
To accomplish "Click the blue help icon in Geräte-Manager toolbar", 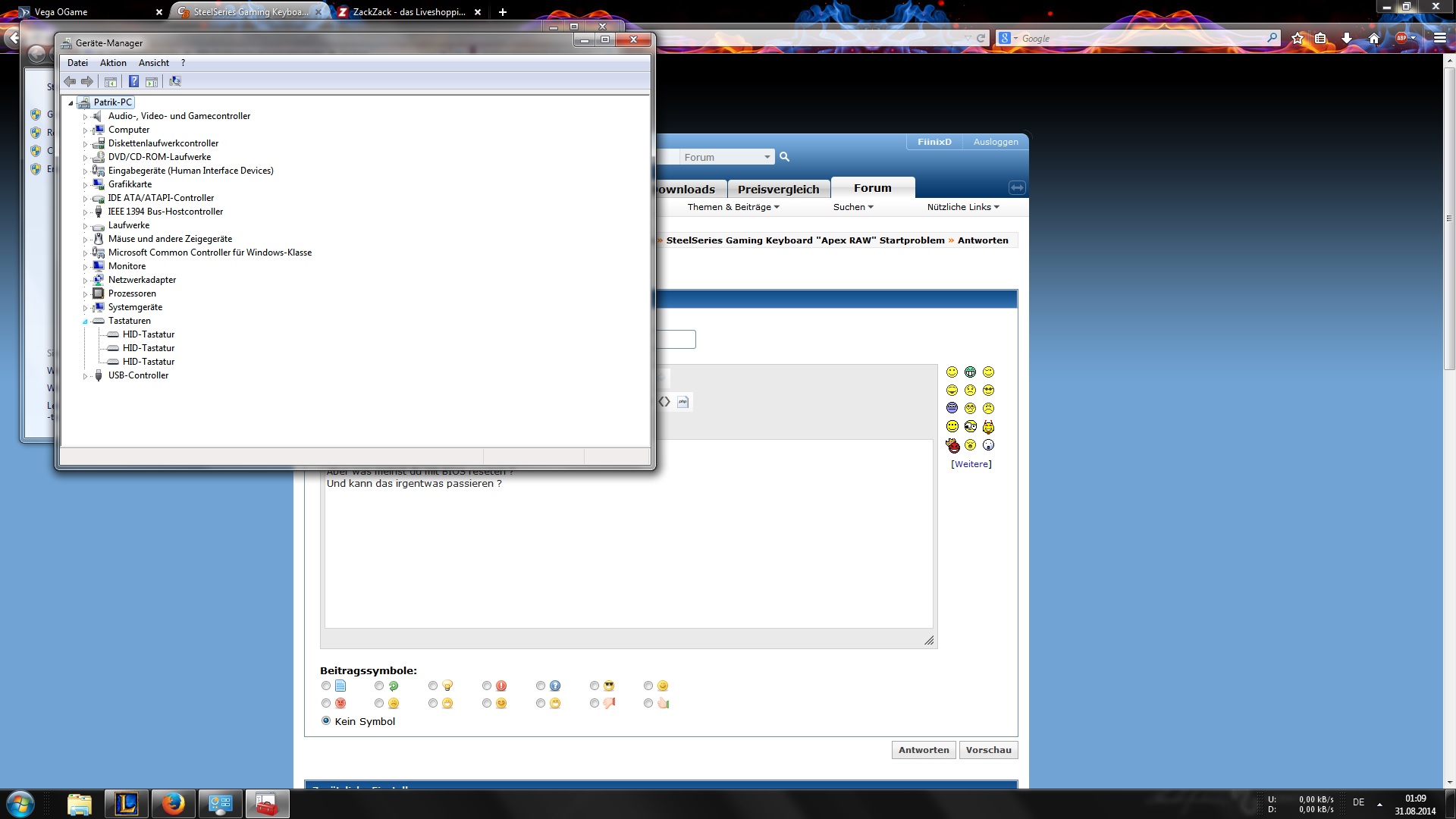I will point(133,81).
